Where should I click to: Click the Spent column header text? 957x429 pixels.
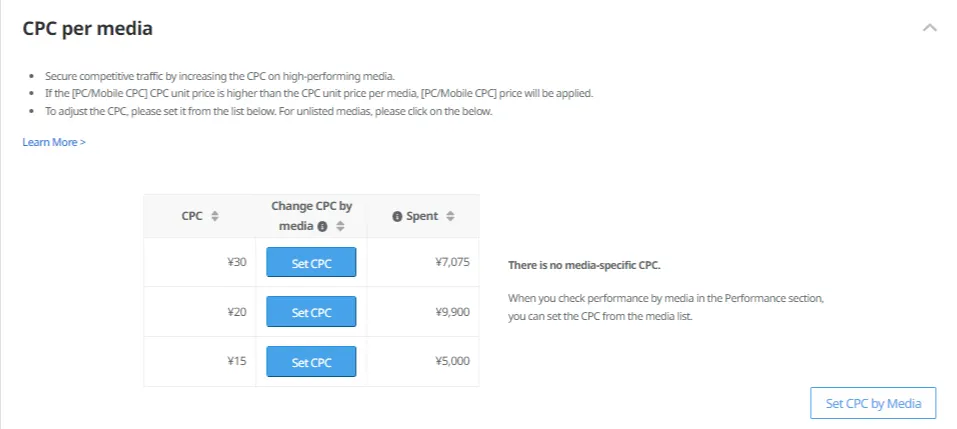pyautogui.click(x=422, y=216)
